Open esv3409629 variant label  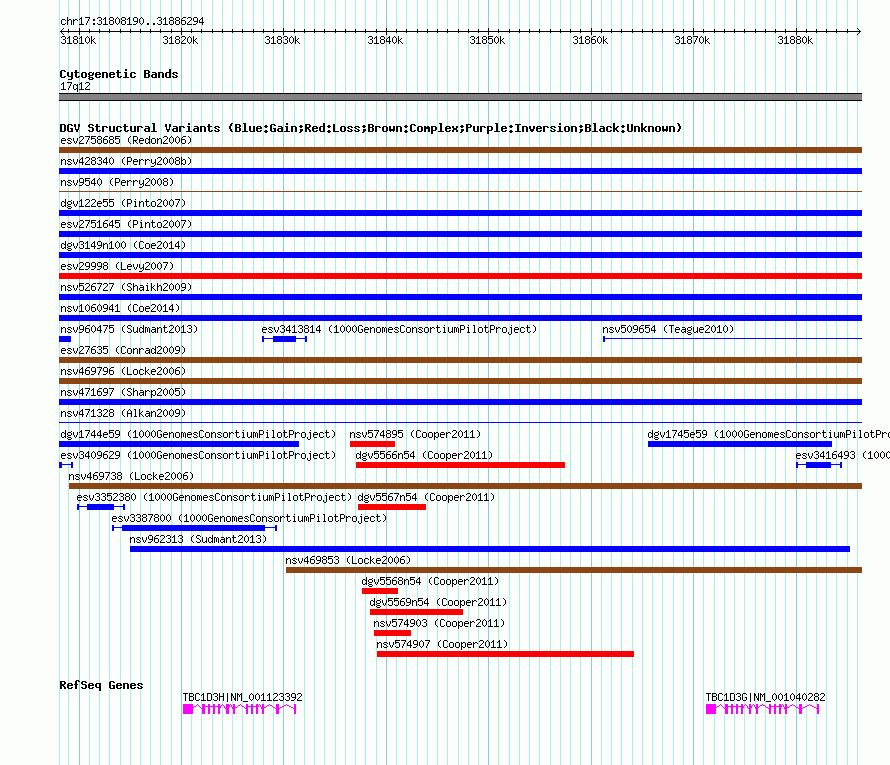[198, 455]
